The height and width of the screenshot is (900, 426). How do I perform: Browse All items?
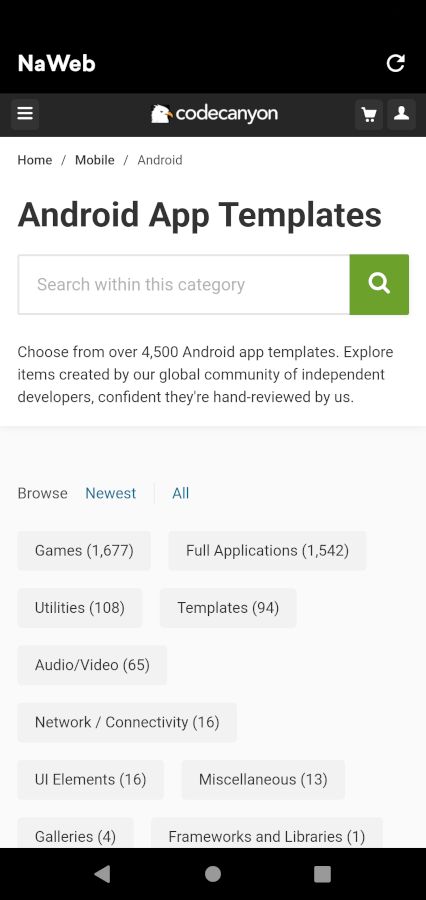(180, 493)
